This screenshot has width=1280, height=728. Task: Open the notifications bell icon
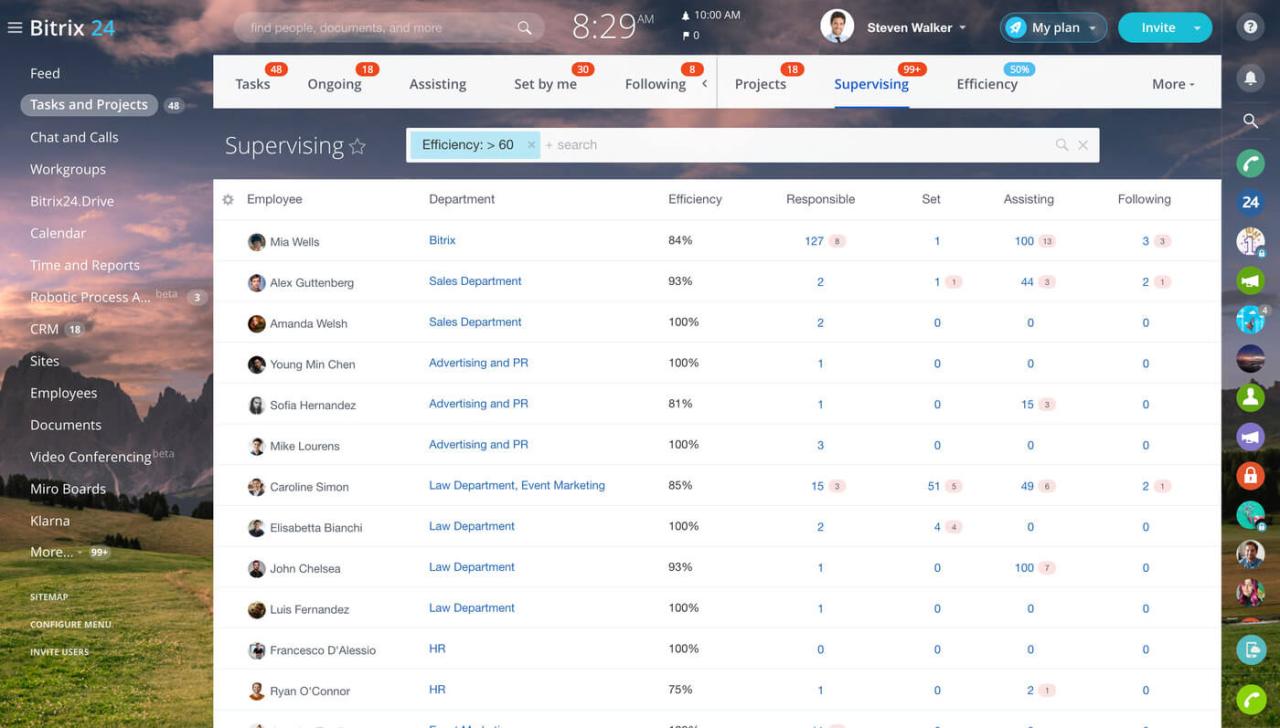(1250, 78)
